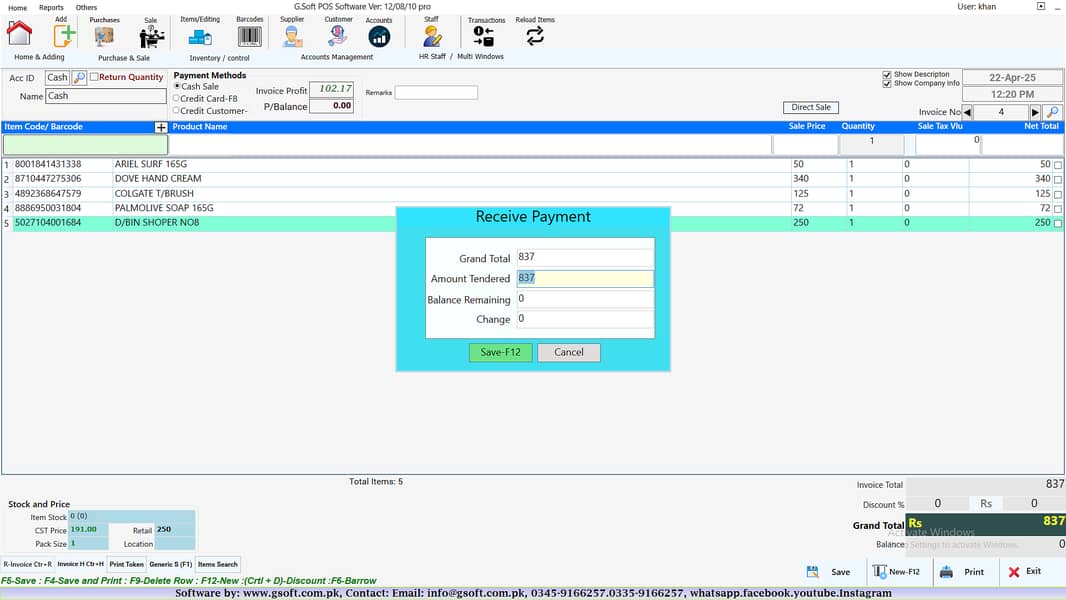
Task: Click the Sale Price column header
Action: click(806, 126)
